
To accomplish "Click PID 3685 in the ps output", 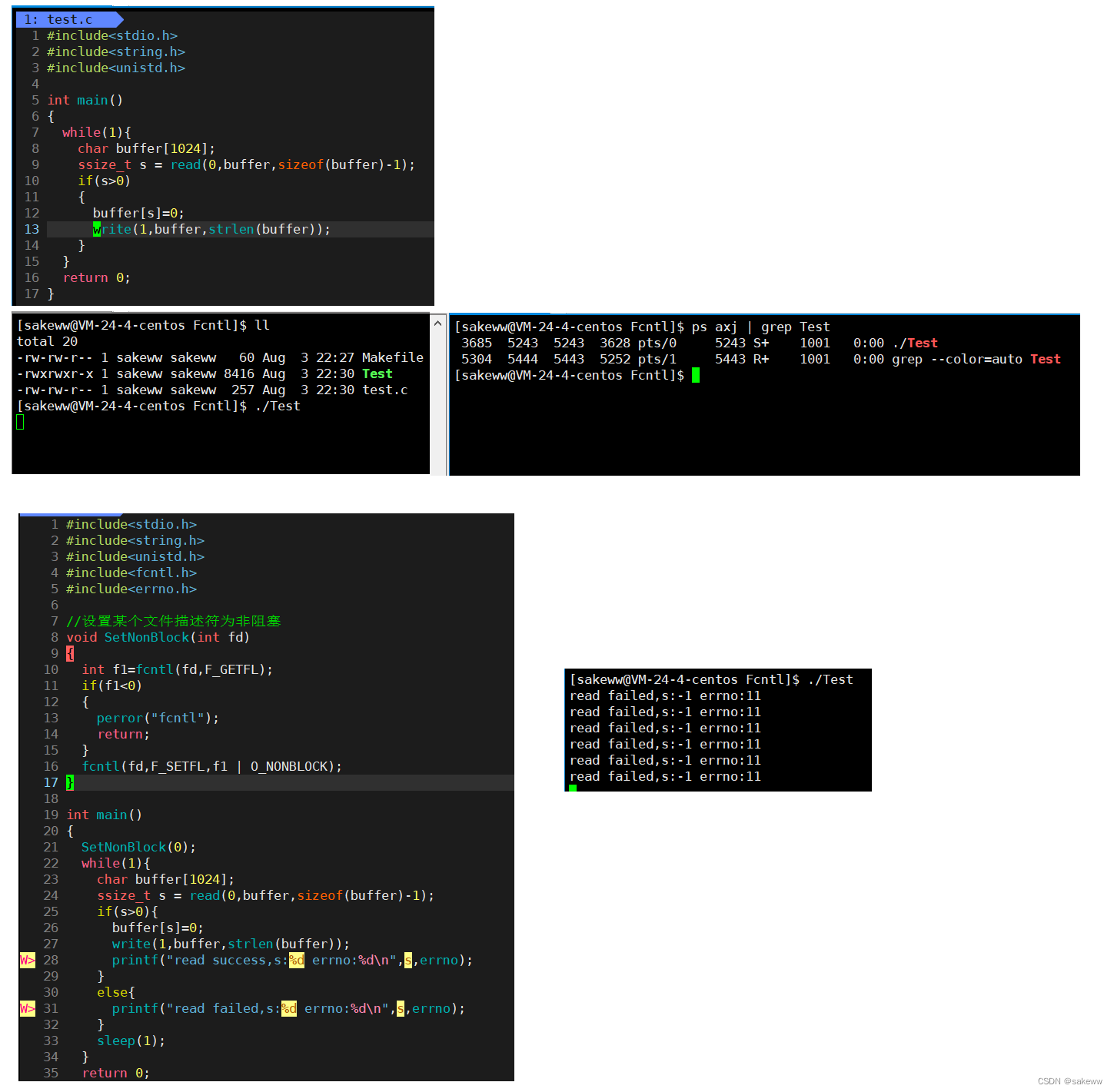I will pyautogui.click(x=477, y=343).
